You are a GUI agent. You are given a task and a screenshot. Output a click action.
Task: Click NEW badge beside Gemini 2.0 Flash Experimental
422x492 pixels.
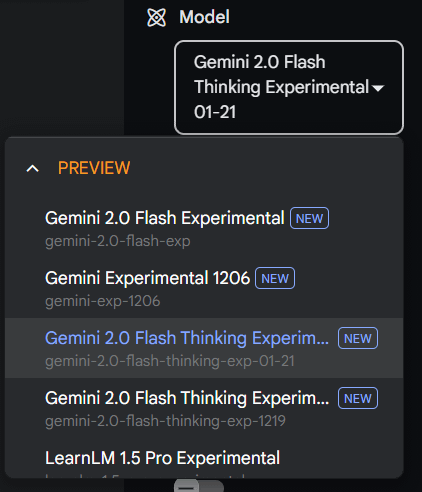click(309, 218)
